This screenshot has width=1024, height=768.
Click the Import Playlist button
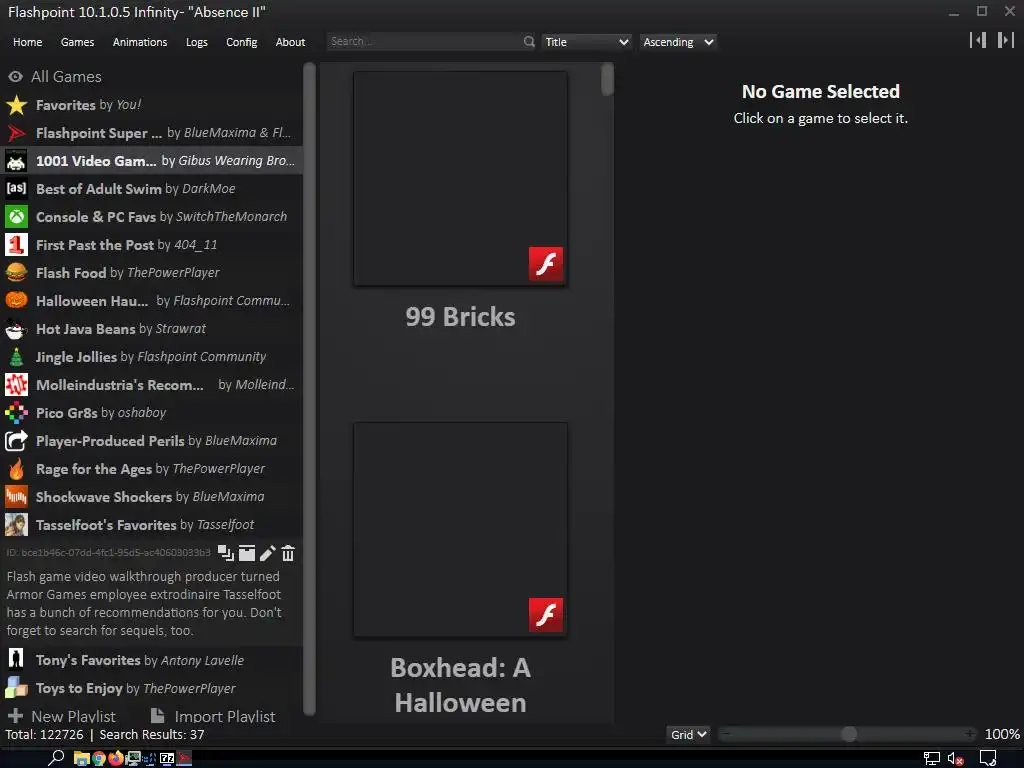click(213, 716)
